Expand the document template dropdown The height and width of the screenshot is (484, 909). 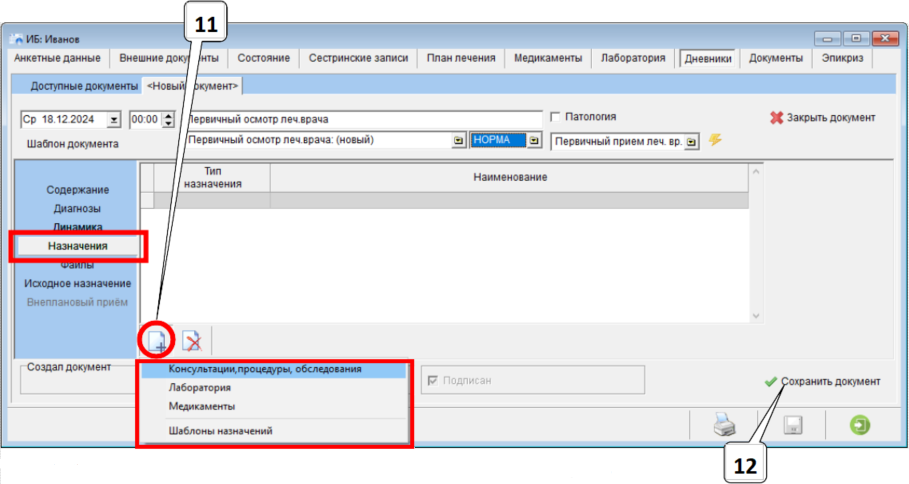(459, 141)
